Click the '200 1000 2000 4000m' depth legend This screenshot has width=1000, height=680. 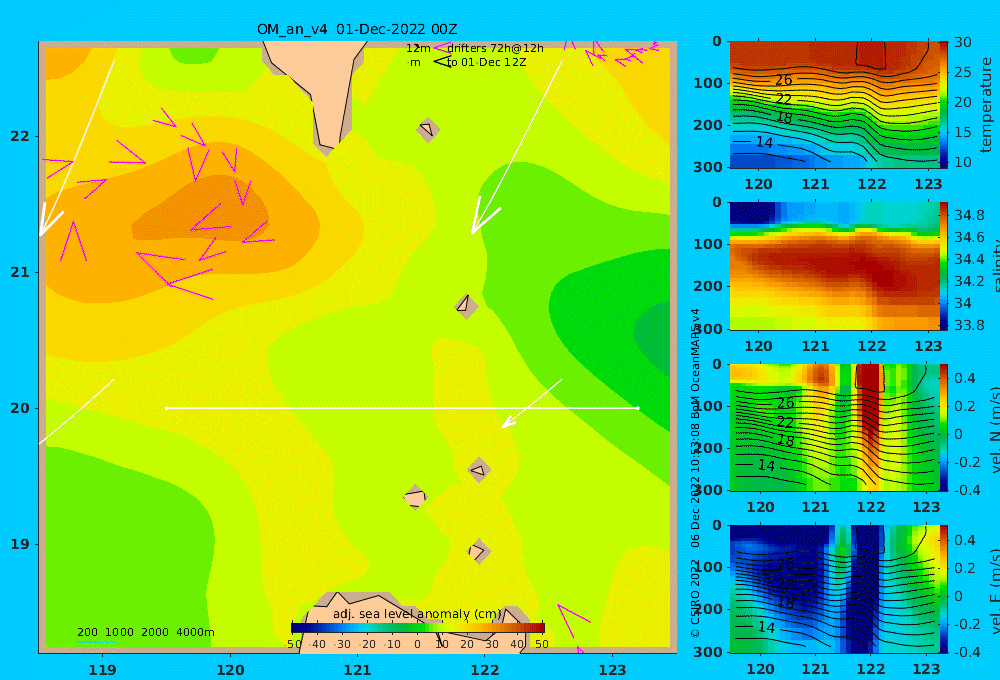click(x=145, y=632)
